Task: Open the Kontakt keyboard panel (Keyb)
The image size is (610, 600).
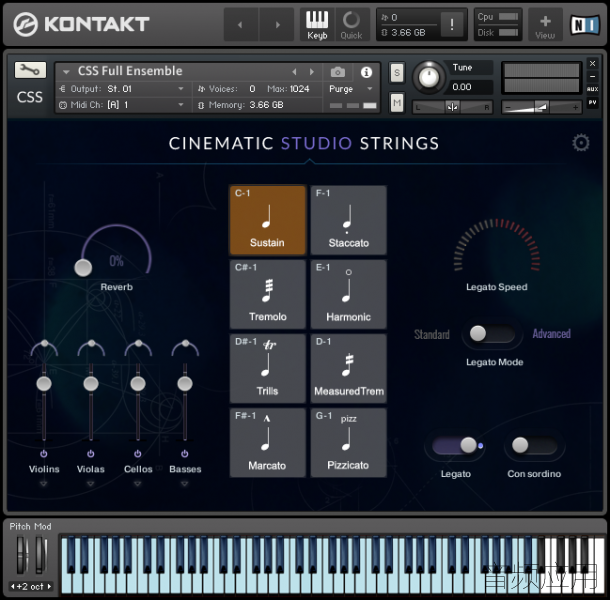Action: tap(317, 25)
